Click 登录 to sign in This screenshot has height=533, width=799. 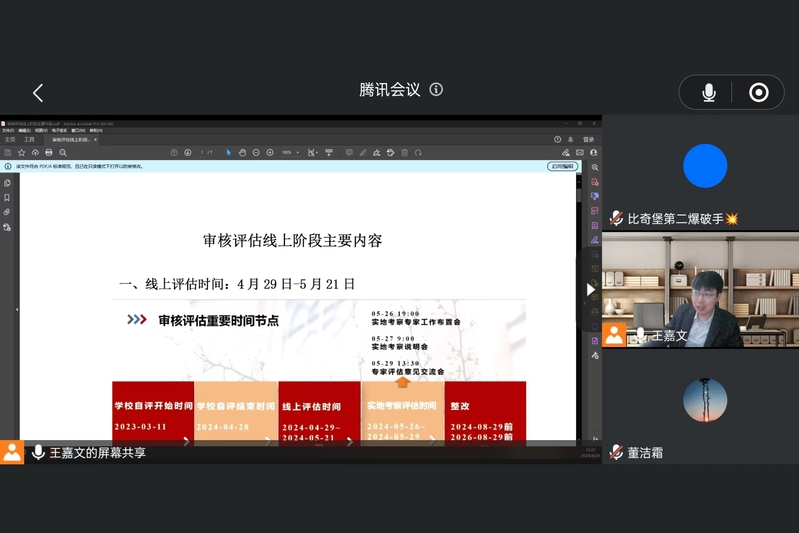(588, 139)
